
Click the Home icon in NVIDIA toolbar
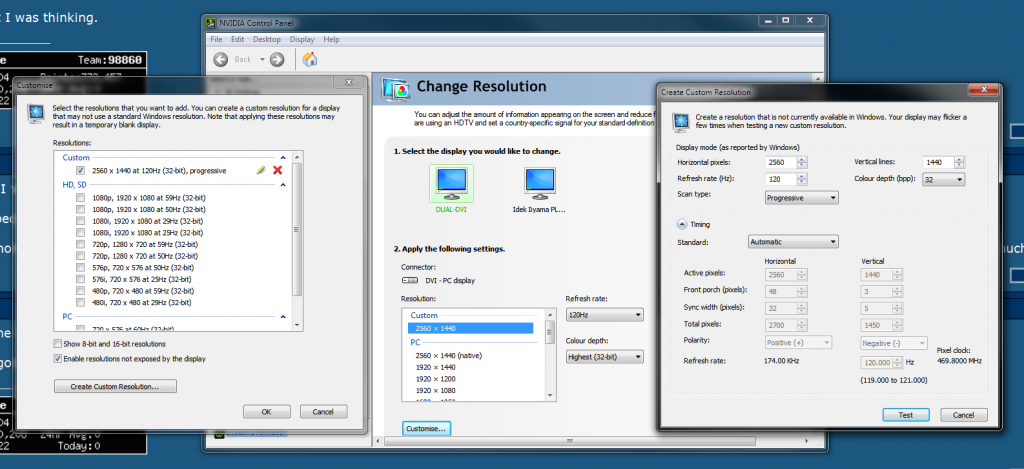click(309, 59)
